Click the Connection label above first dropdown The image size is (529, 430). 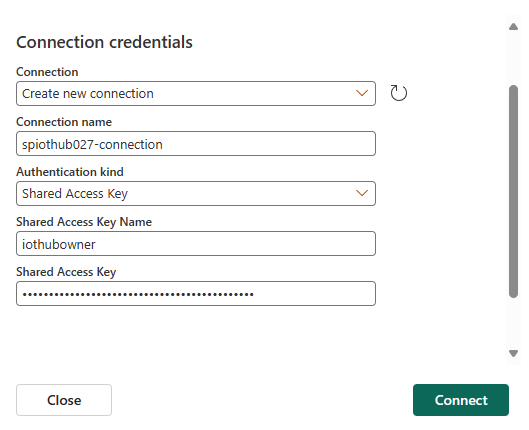[x=47, y=72]
